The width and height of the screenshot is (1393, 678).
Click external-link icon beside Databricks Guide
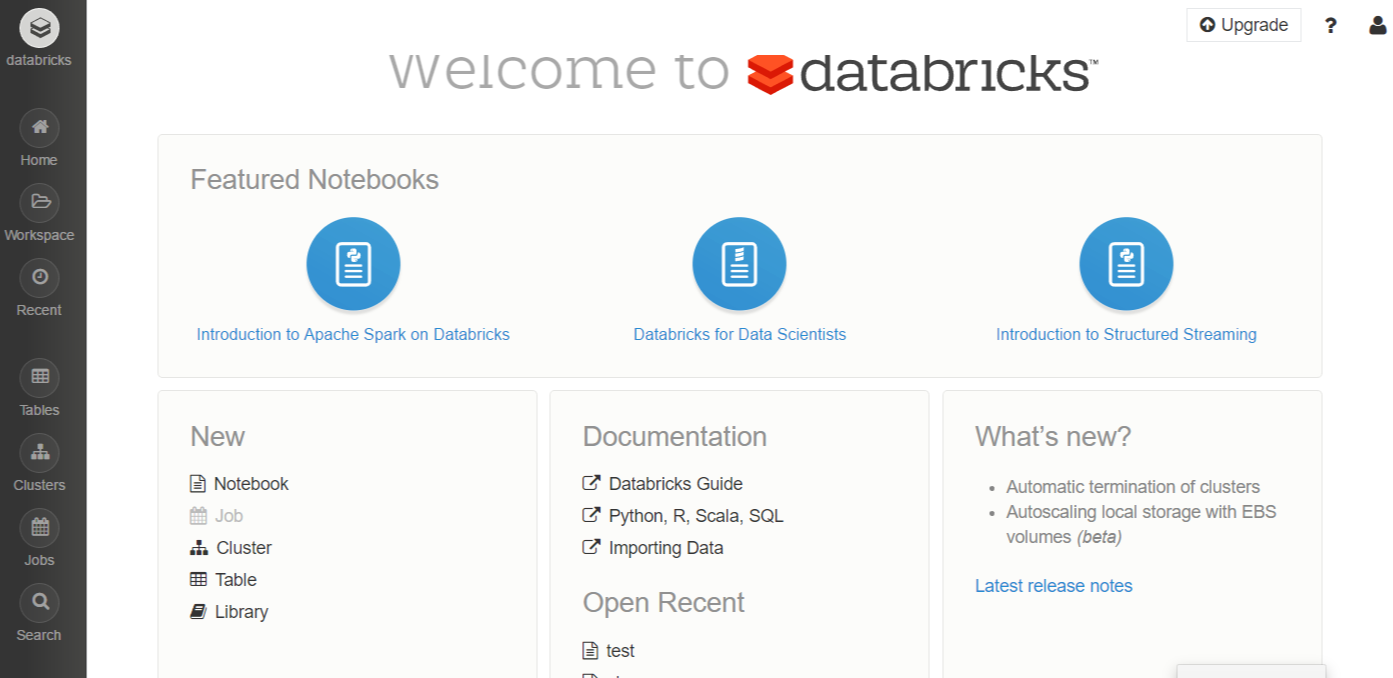point(591,484)
